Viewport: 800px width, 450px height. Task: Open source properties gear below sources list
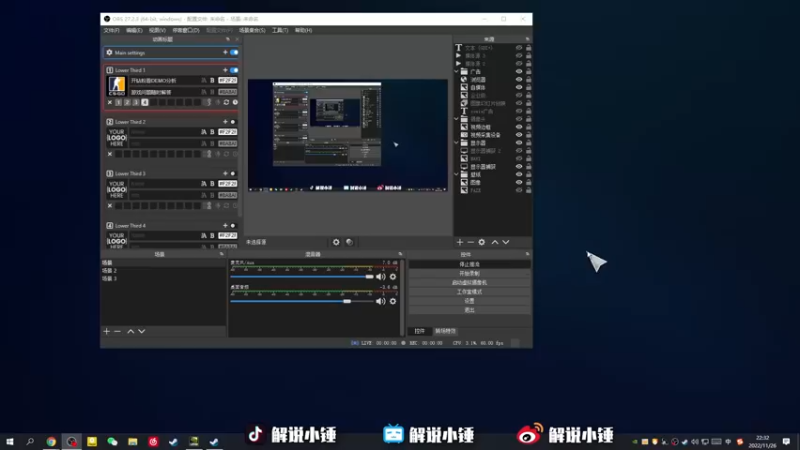click(x=482, y=242)
